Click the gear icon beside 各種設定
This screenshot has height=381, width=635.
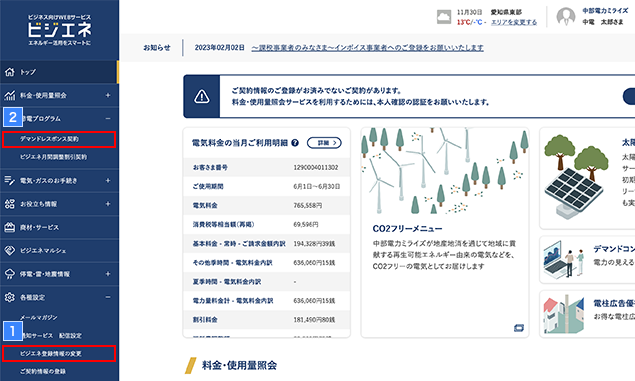click(10, 297)
